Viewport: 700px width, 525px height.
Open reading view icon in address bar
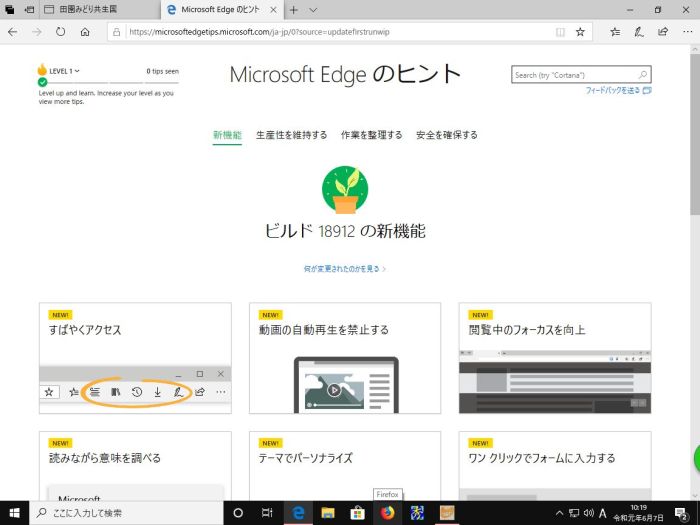click(560, 32)
